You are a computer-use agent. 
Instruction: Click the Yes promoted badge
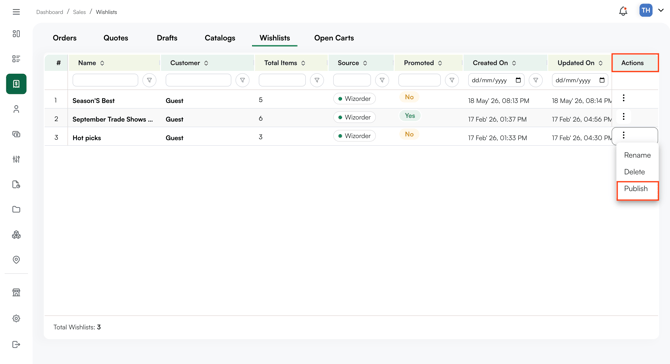tap(410, 116)
